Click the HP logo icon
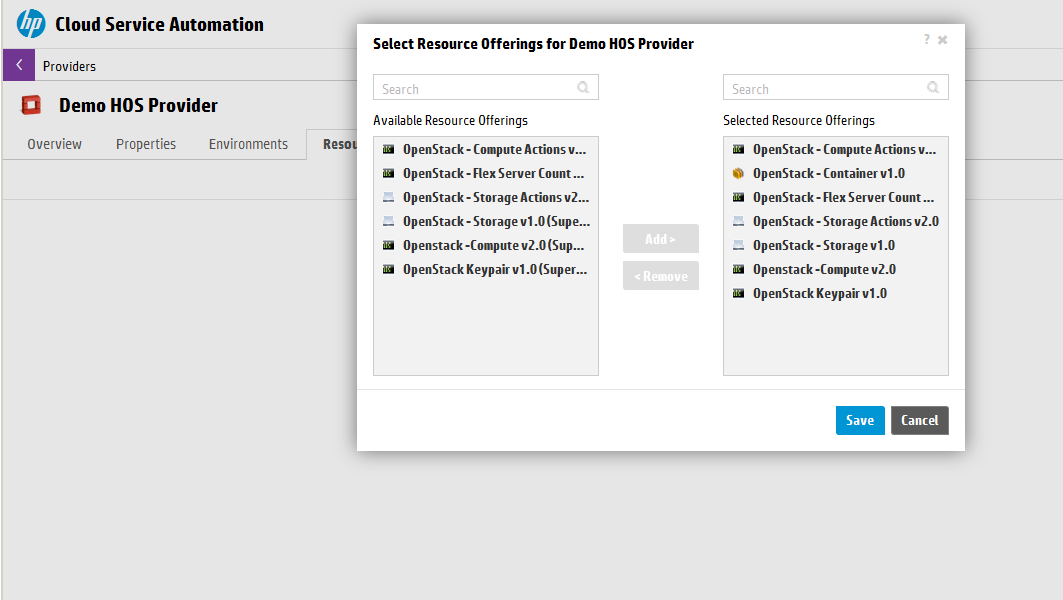Image resolution: width=1063 pixels, height=600 pixels. pyautogui.click(x=31, y=24)
